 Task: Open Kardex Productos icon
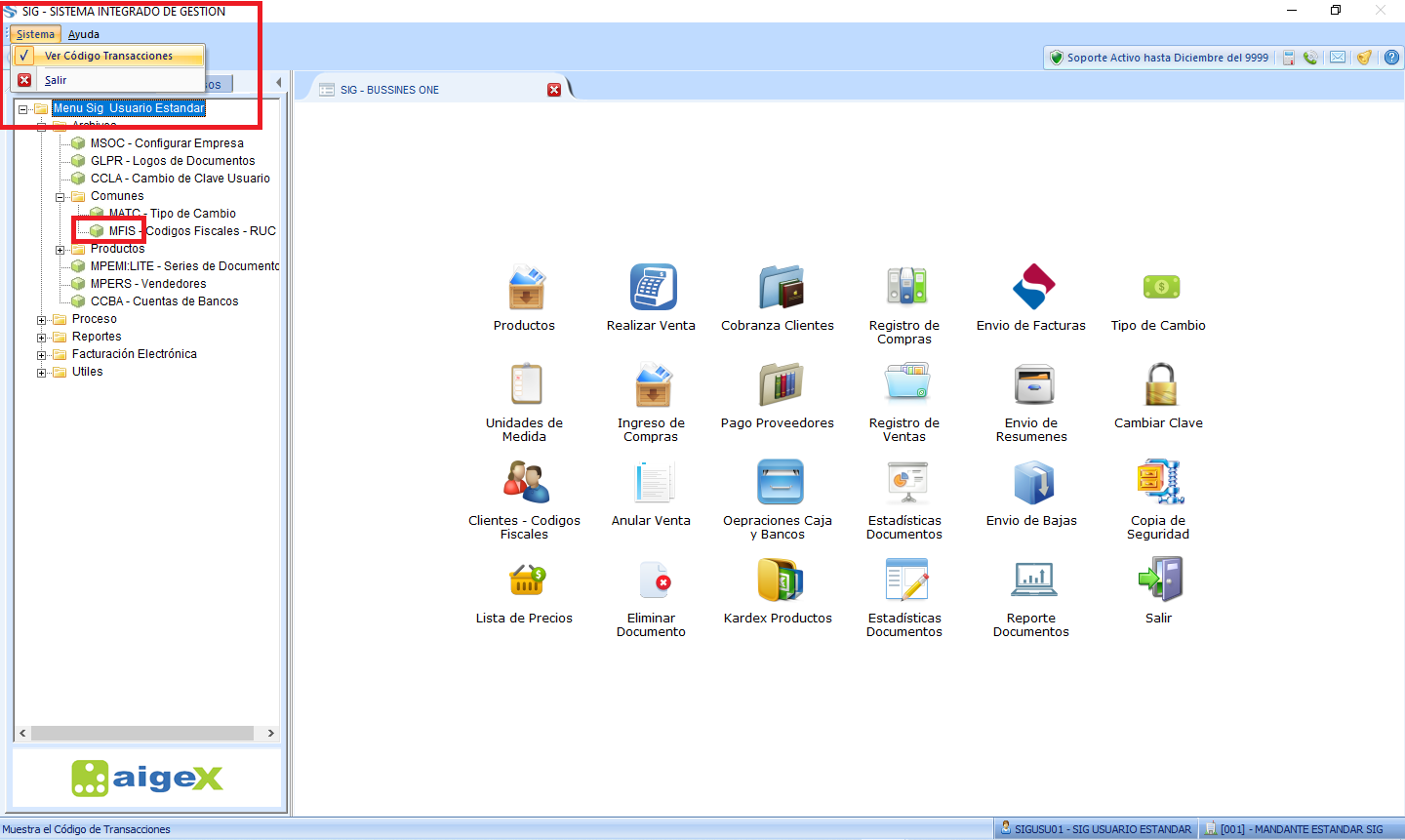click(779, 580)
